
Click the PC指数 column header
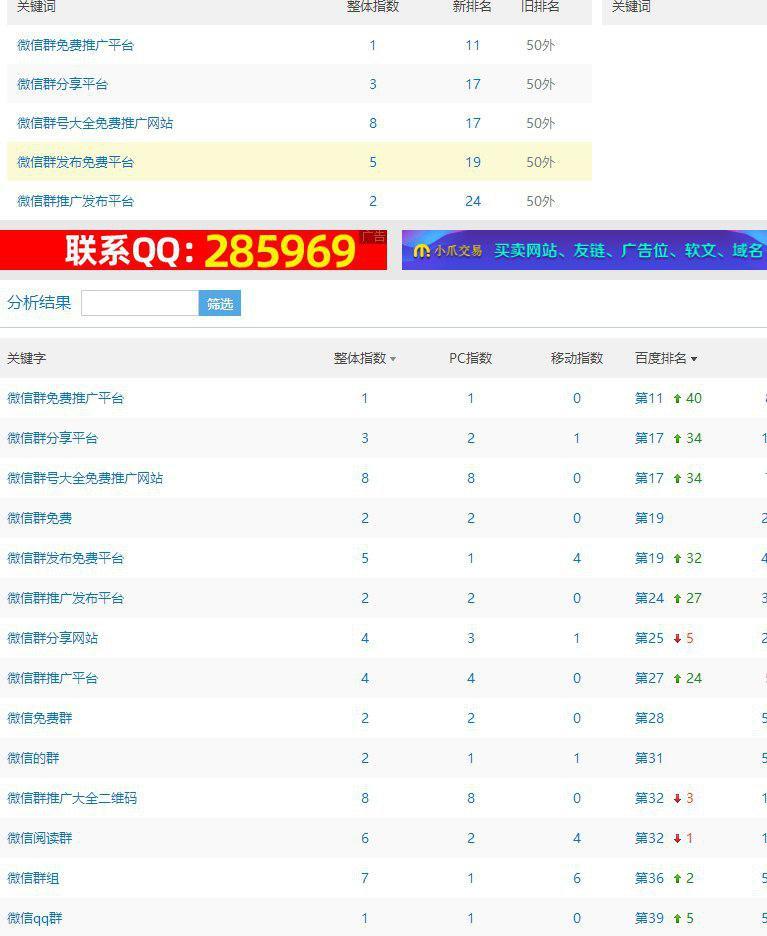click(x=470, y=358)
